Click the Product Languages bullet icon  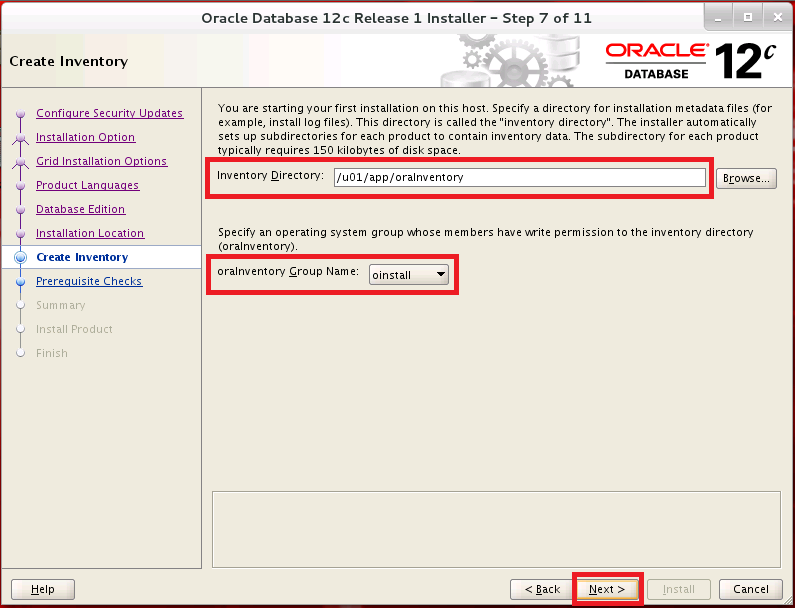click(x=20, y=186)
